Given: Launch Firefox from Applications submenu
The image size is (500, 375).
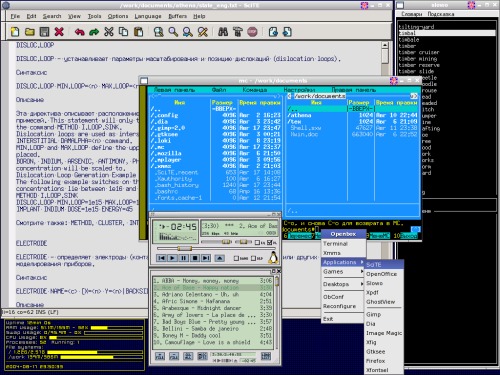Looking at the screenshot, I should click(384, 361).
